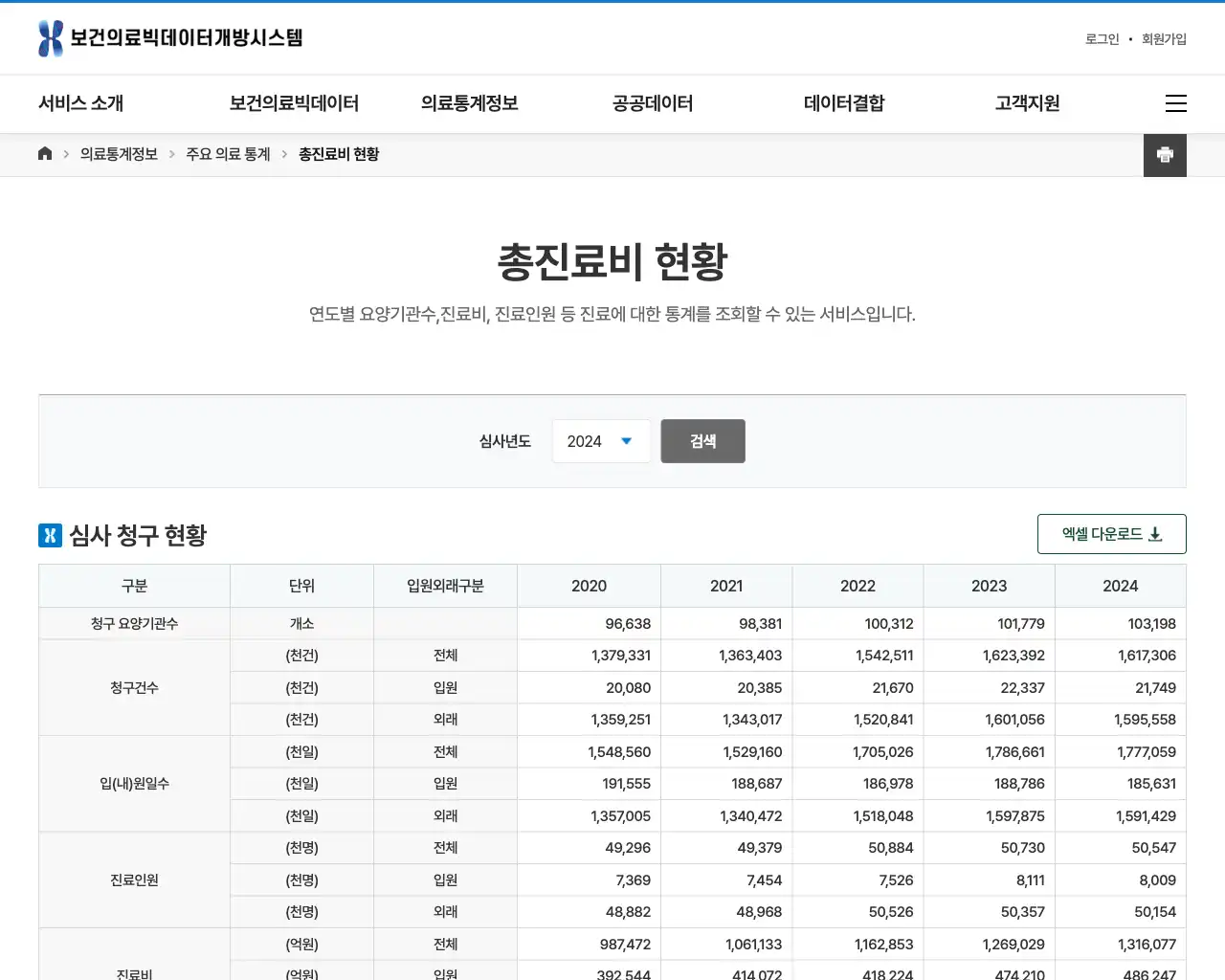Screen dimensions: 1225x980
Task: Click the 2022 column header
Action: 857,586
